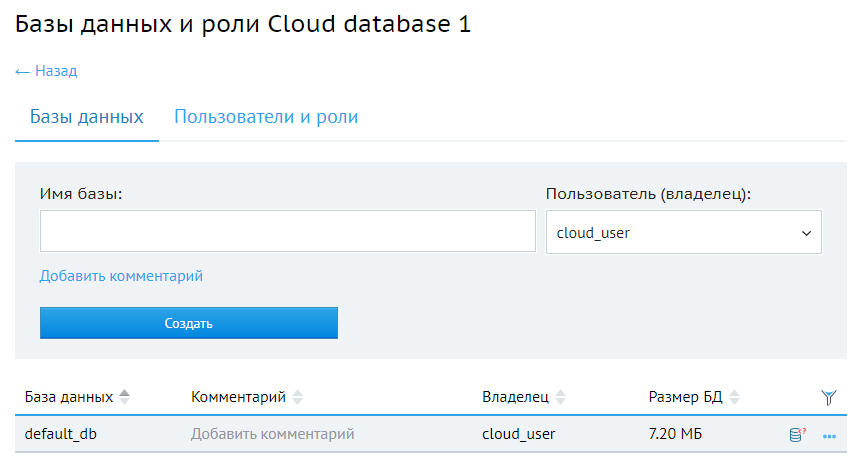
Task: Click the База данных column header
Action: coord(69,397)
